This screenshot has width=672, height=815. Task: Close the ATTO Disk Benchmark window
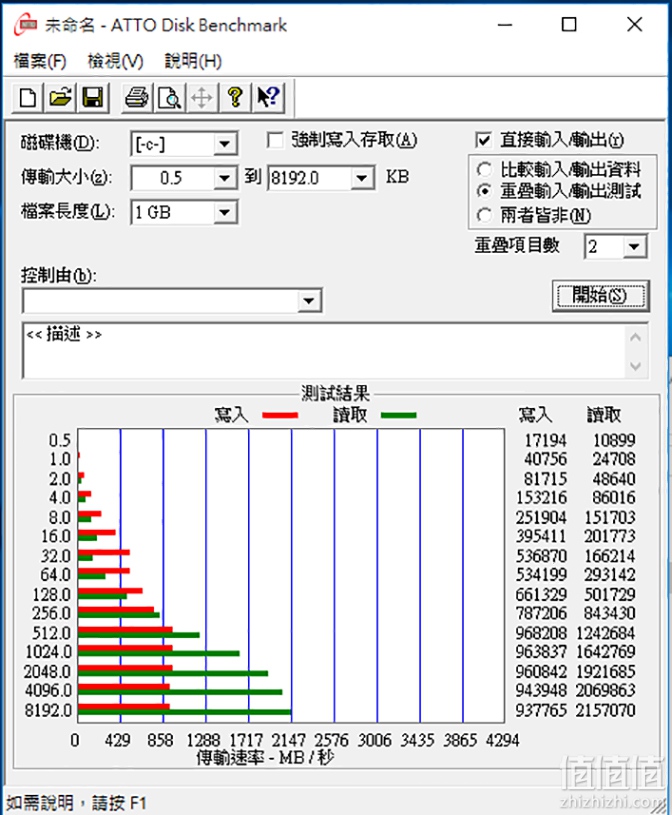coord(635,25)
